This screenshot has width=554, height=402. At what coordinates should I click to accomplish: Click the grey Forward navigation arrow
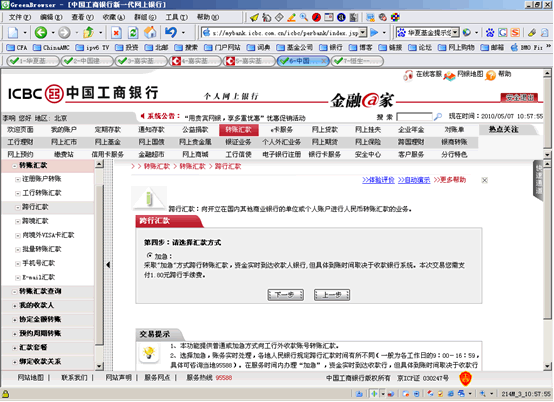64,33
